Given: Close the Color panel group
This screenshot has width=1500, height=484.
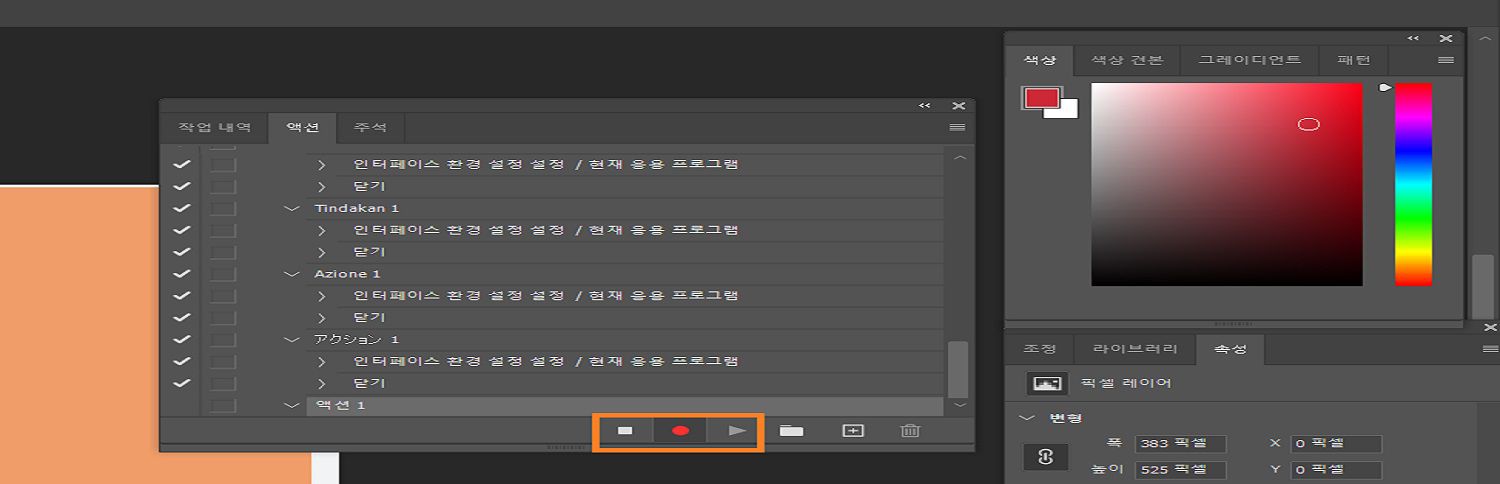Looking at the screenshot, I should tap(1446, 38).
